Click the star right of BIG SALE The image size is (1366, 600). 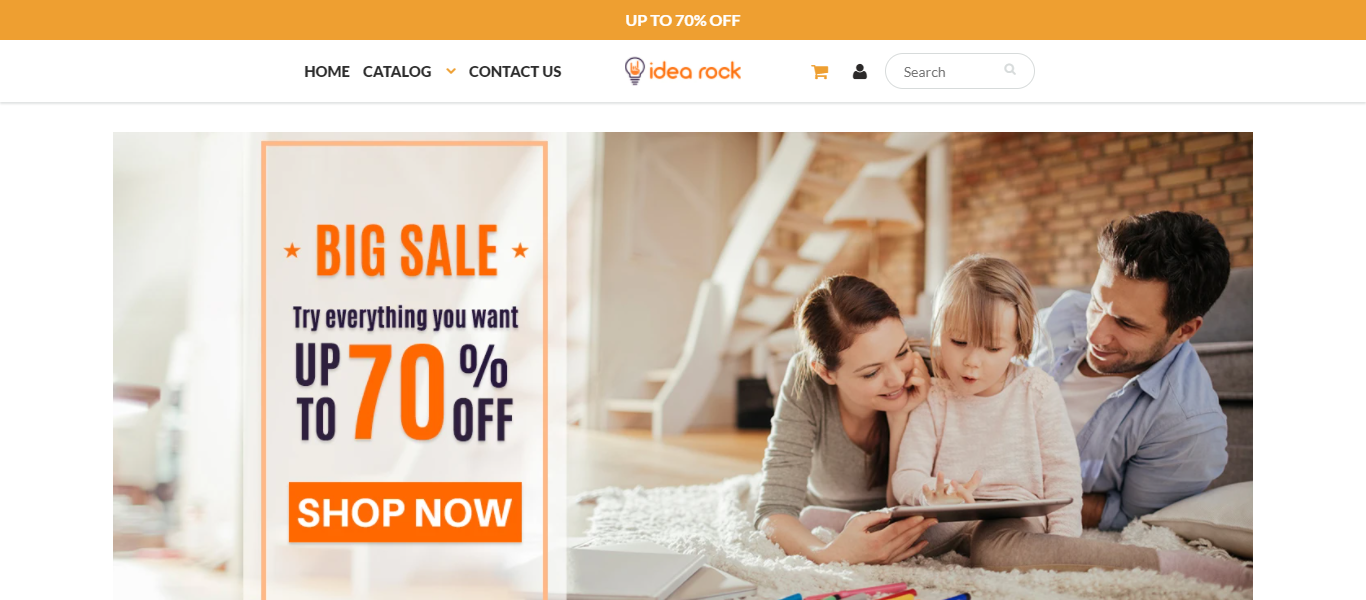pos(520,250)
